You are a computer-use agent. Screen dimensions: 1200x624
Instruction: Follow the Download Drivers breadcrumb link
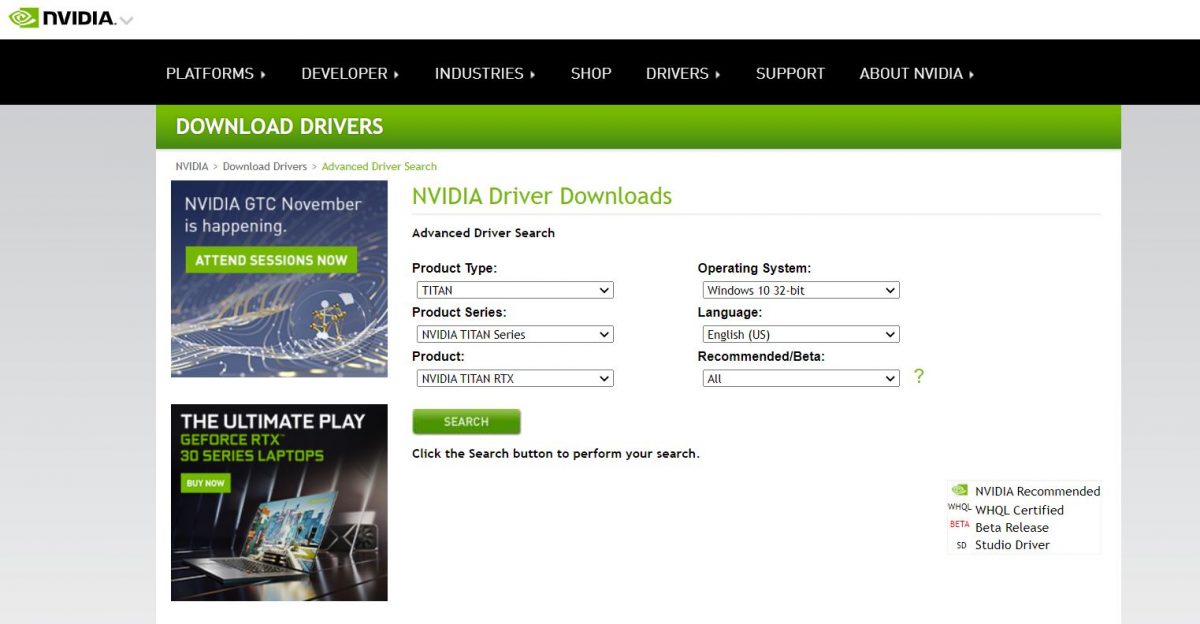[x=265, y=166]
